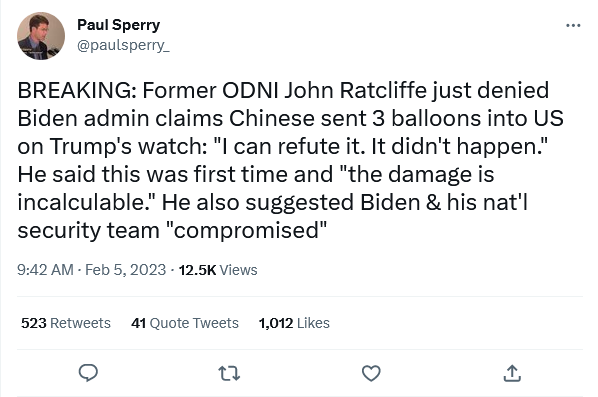Image resolution: width=598 pixels, height=397 pixels.
Task: Show the 1,012 Likes list
Action: [294, 323]
